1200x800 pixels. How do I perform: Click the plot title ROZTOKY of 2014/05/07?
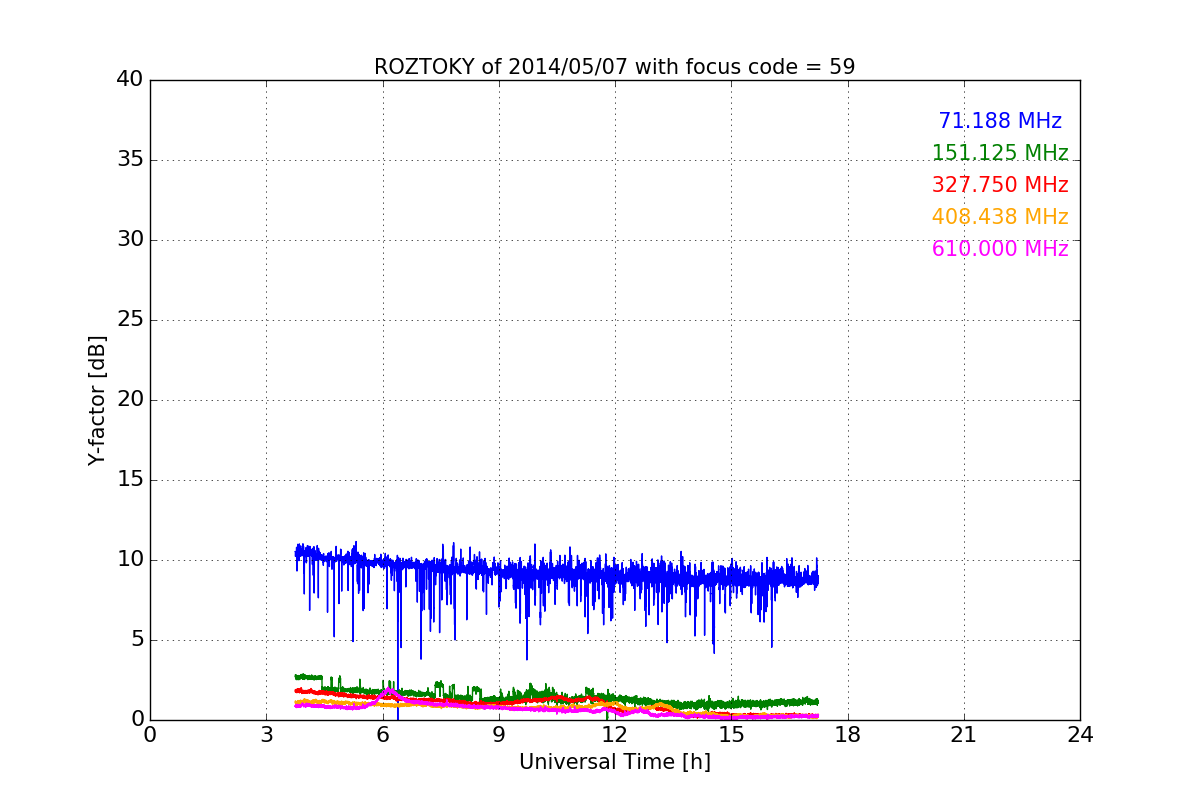pyautogui.click(x=614, y=67)
